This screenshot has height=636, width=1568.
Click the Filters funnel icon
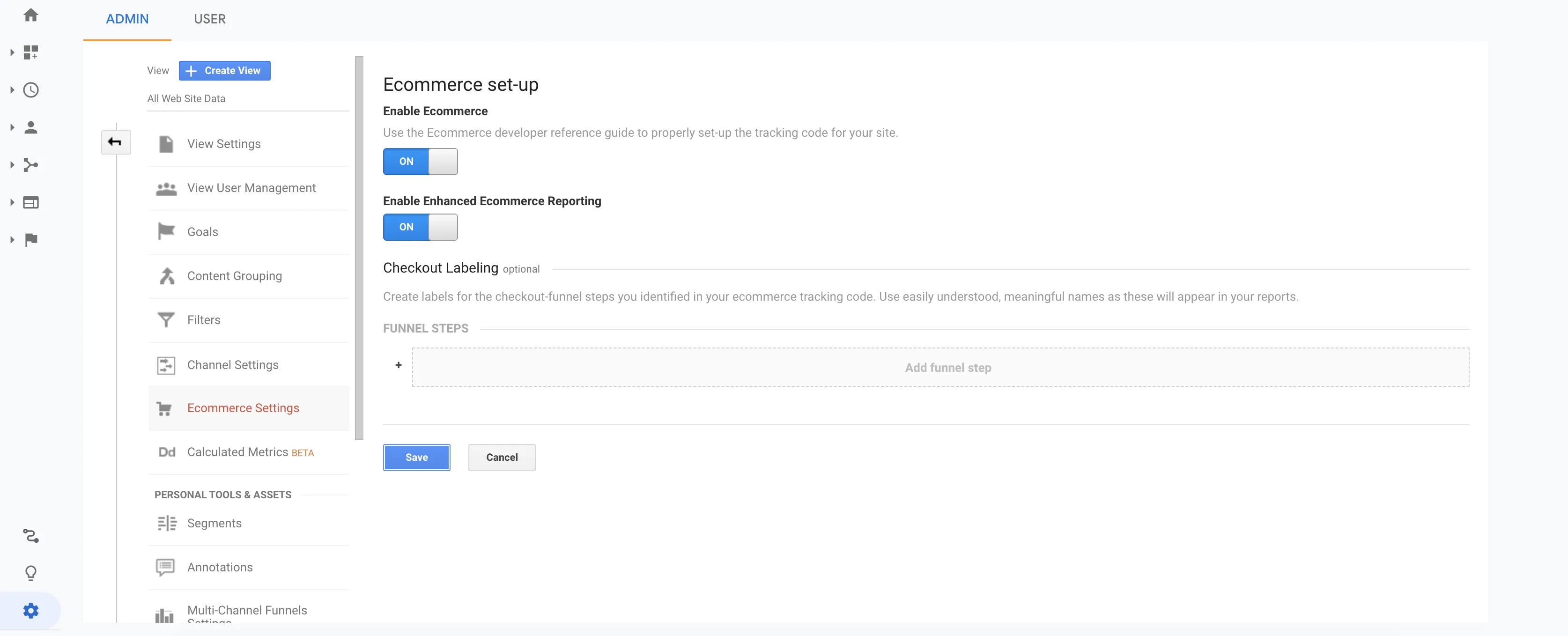pos(166,319)
